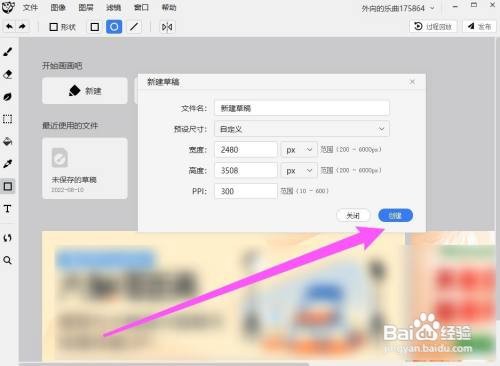
Task: Open the 宽度 unit px dropdown
Action: point(299,150)
